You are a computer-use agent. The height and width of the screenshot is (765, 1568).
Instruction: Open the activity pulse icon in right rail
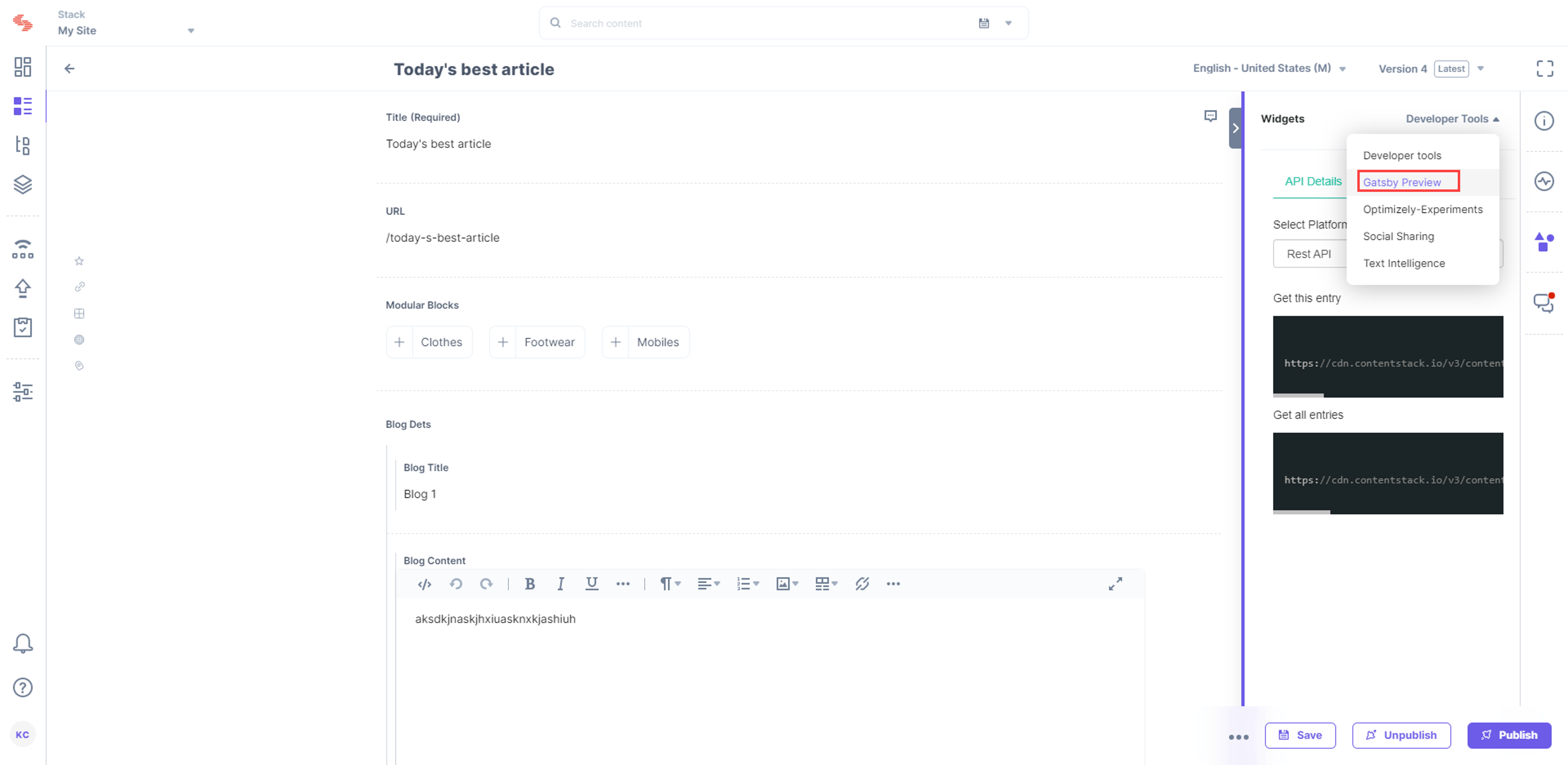(x=1543, y=181)
